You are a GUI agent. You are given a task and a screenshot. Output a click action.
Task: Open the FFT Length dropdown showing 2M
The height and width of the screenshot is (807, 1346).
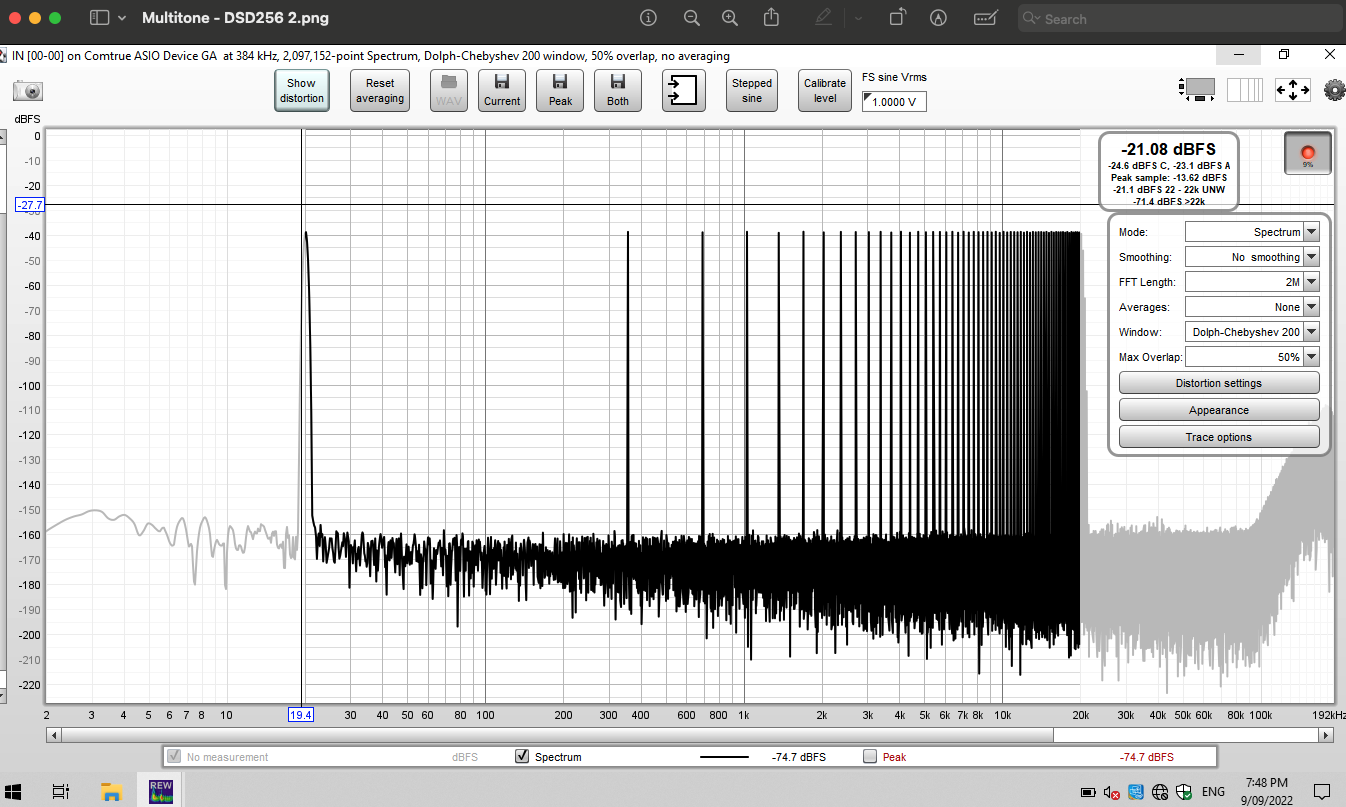(x=1252, y=282)
